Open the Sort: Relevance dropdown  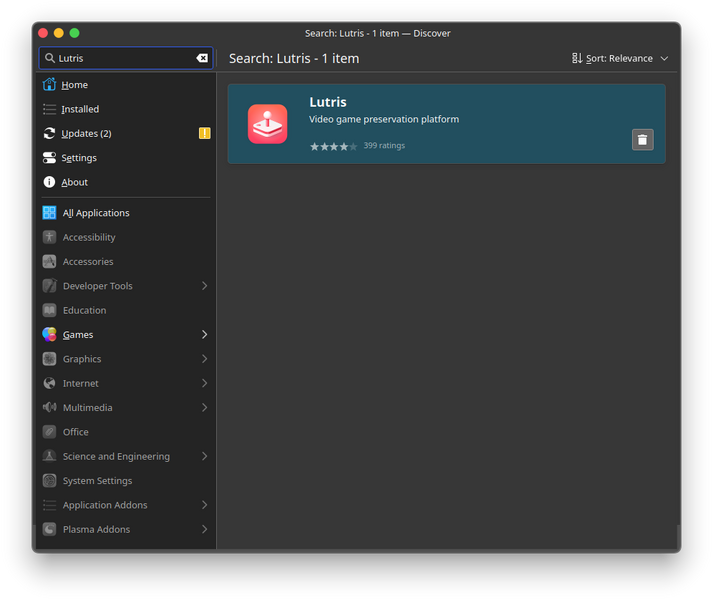coord(620,58)
